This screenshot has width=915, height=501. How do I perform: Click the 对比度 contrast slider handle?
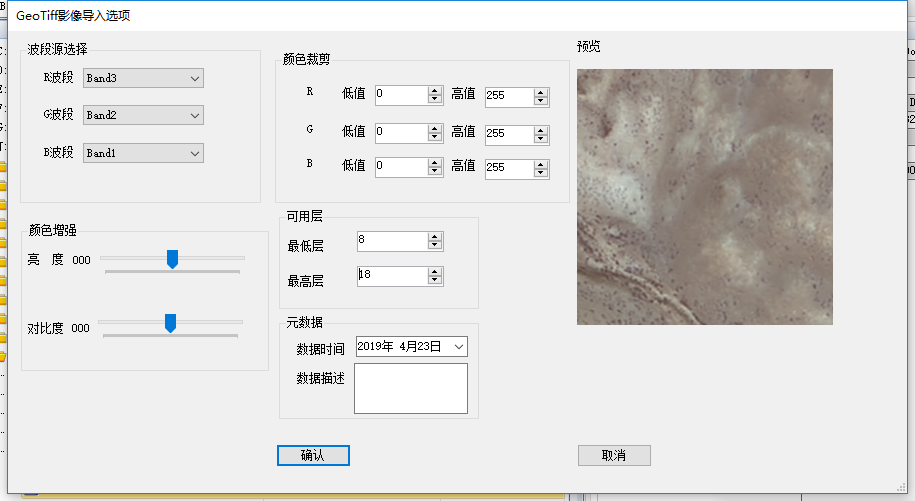170,322
